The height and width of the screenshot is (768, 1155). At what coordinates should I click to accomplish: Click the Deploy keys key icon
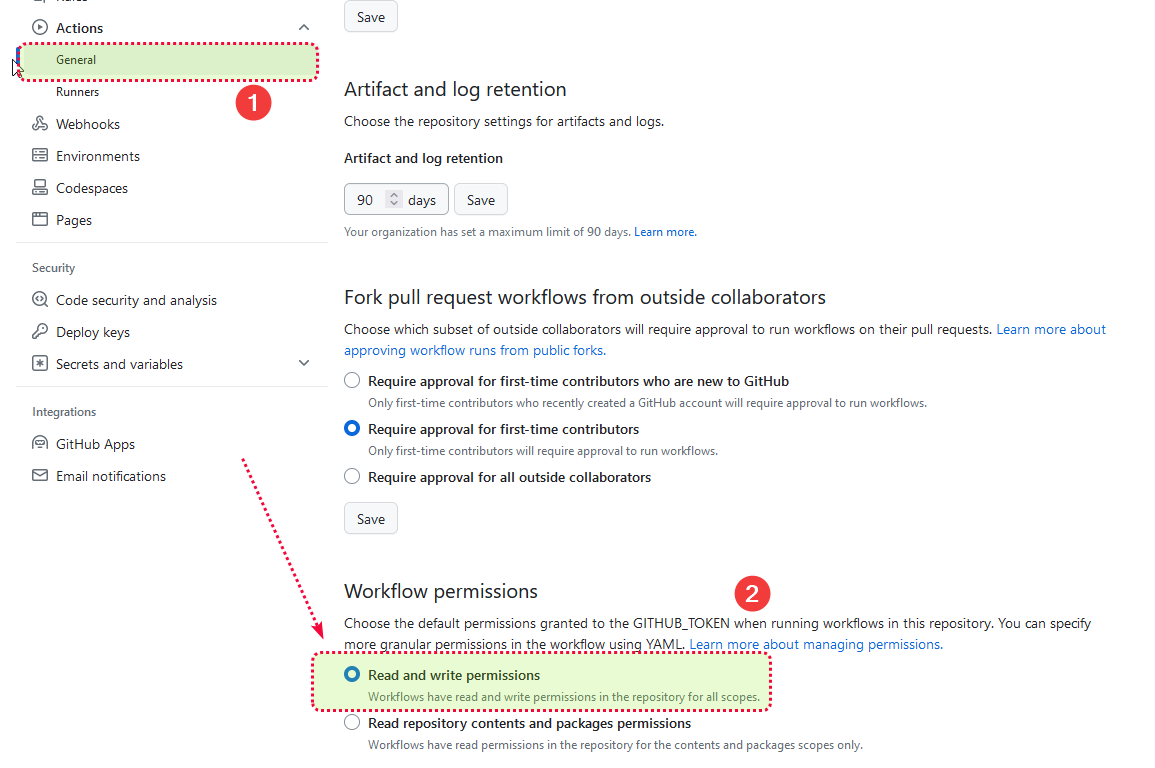click(40, 332)
